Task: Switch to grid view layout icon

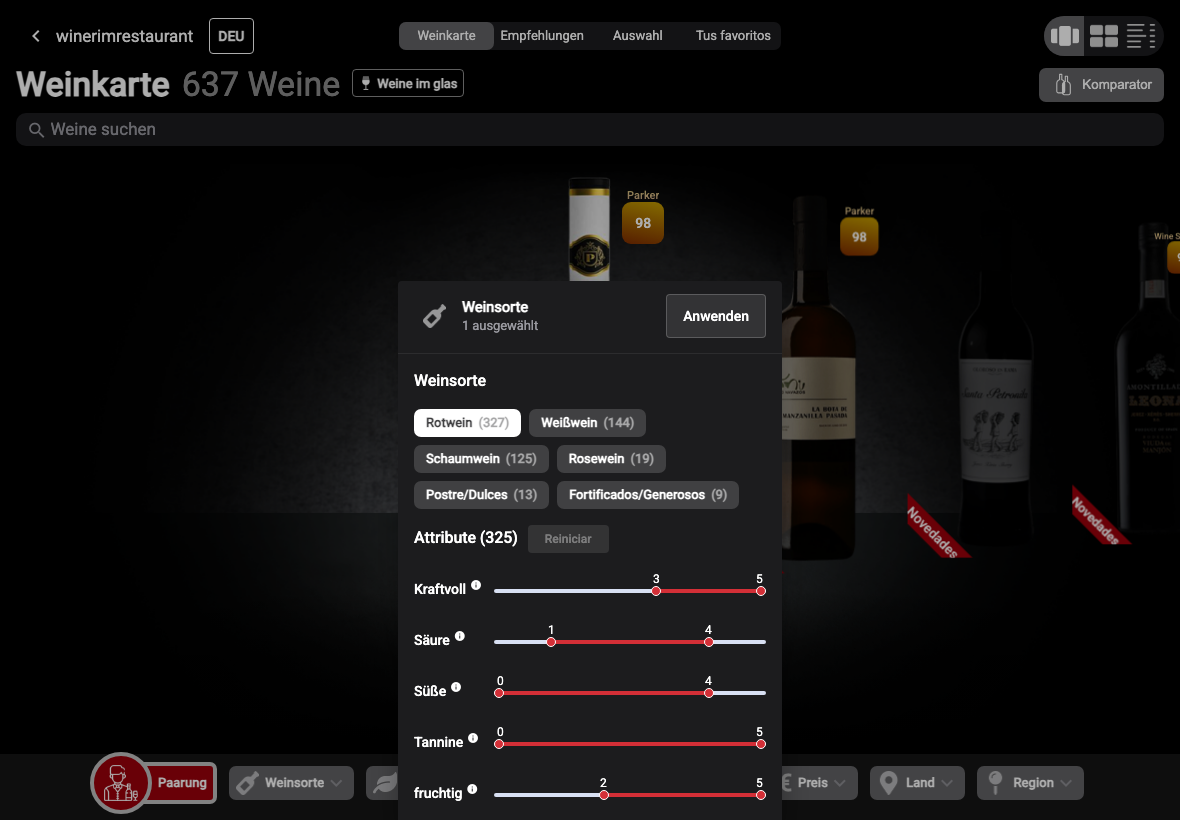Action: pos(1103,36)
